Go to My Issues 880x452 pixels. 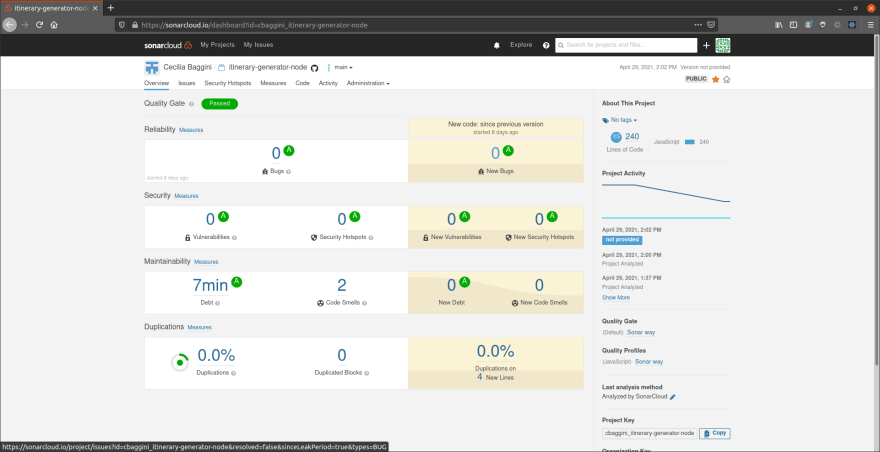click(258, 45)
